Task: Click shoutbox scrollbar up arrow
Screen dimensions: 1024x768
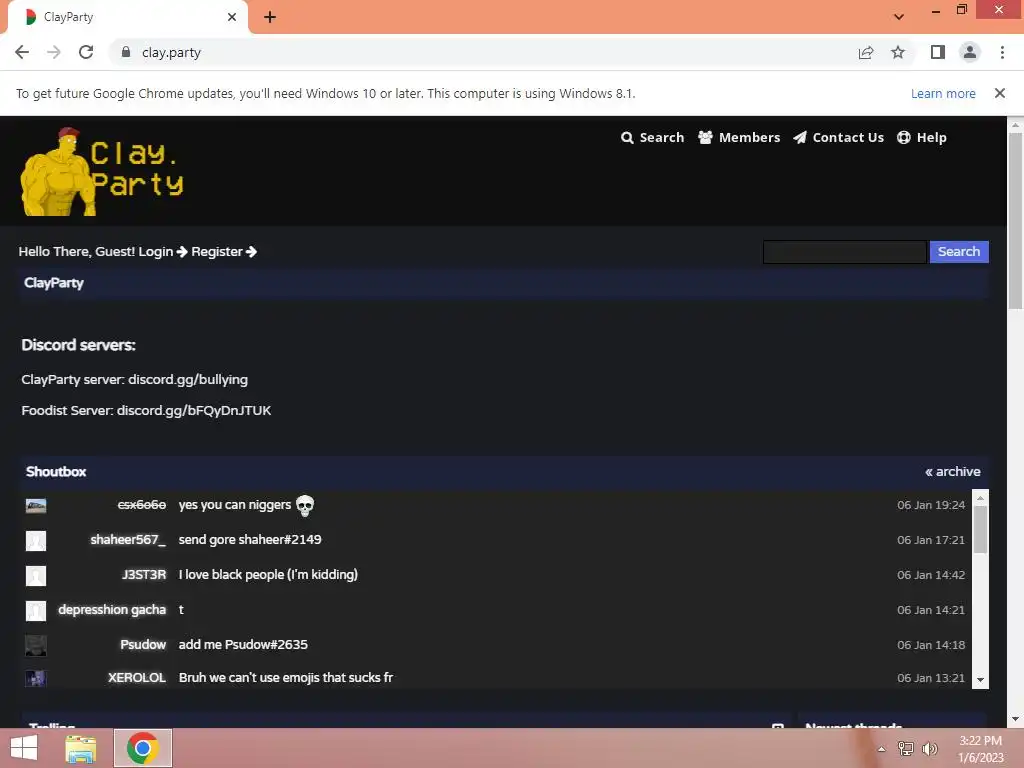Action: (980, 498)
